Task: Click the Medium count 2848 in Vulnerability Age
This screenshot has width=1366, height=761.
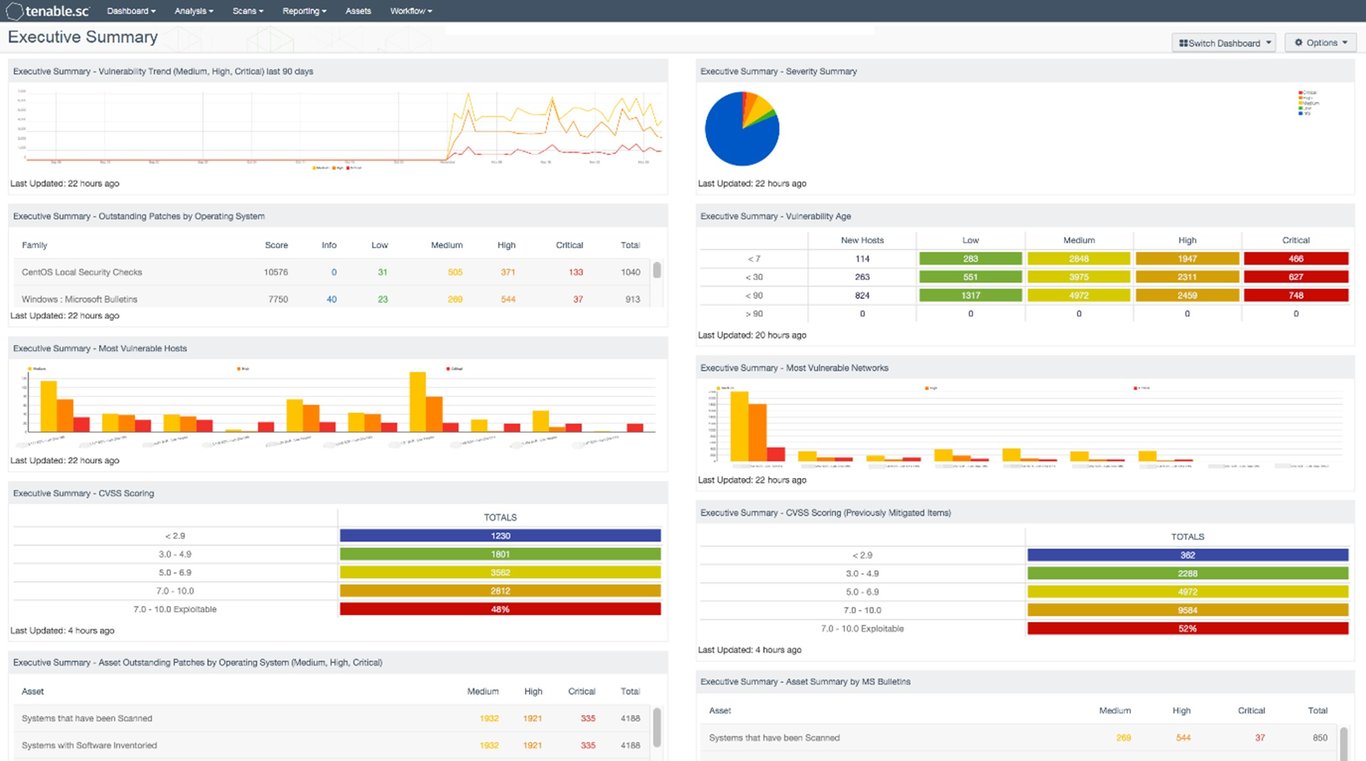Action: 1079,258
